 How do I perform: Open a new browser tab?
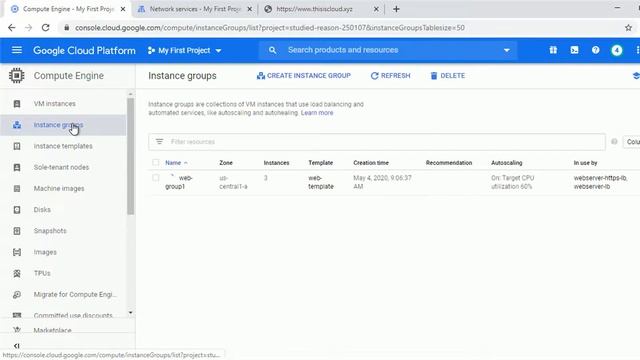(x=396, y=9)
